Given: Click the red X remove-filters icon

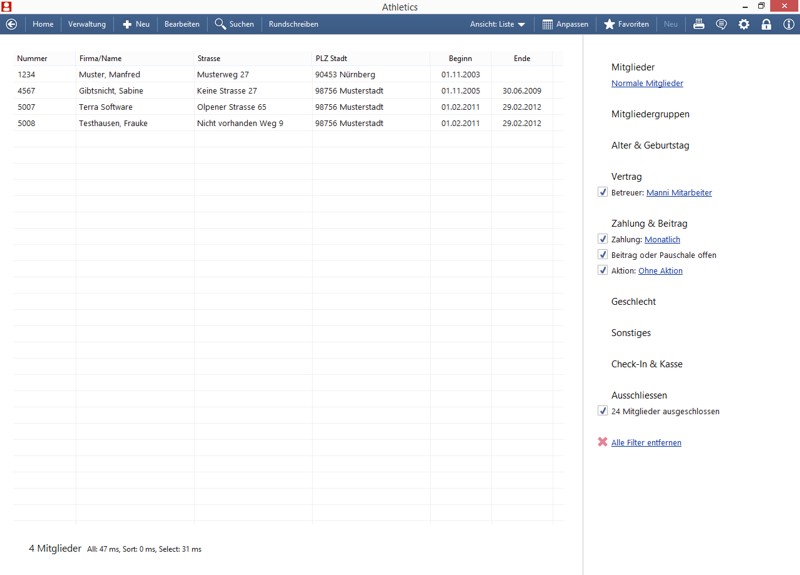Looking at the screenshot, I should point(603,442).
